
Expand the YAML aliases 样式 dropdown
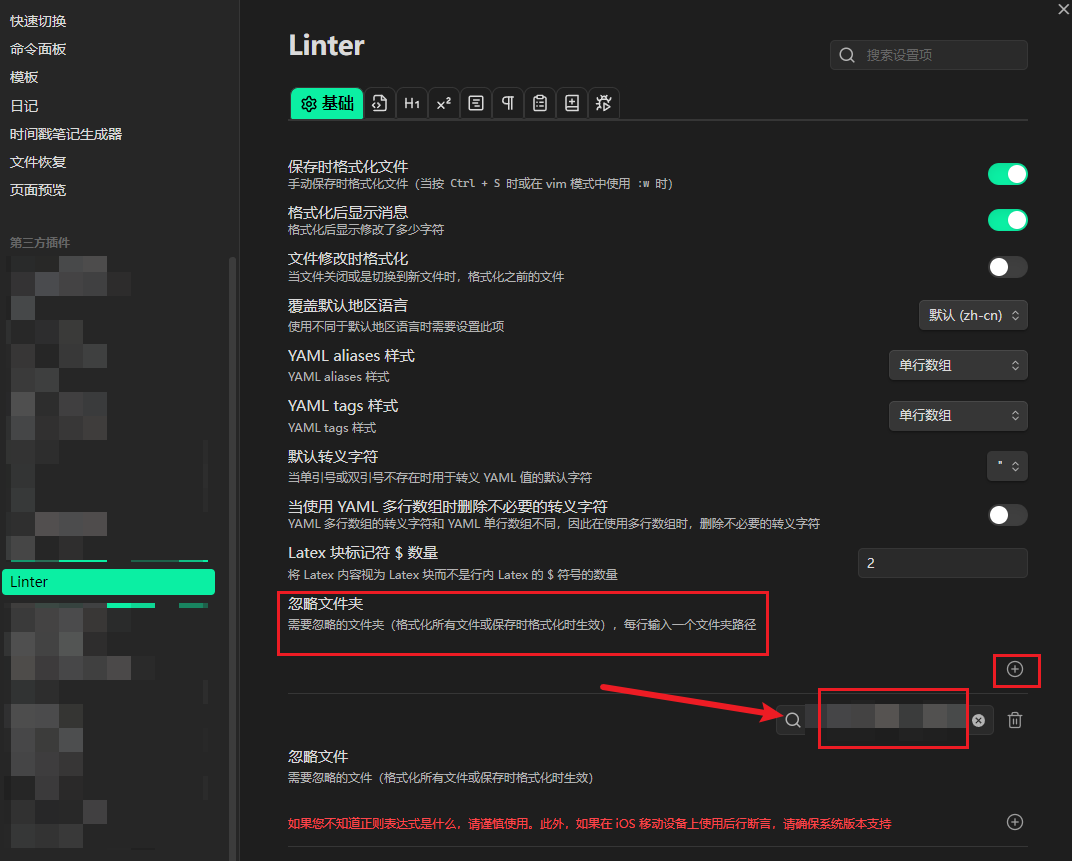[957, 365]
